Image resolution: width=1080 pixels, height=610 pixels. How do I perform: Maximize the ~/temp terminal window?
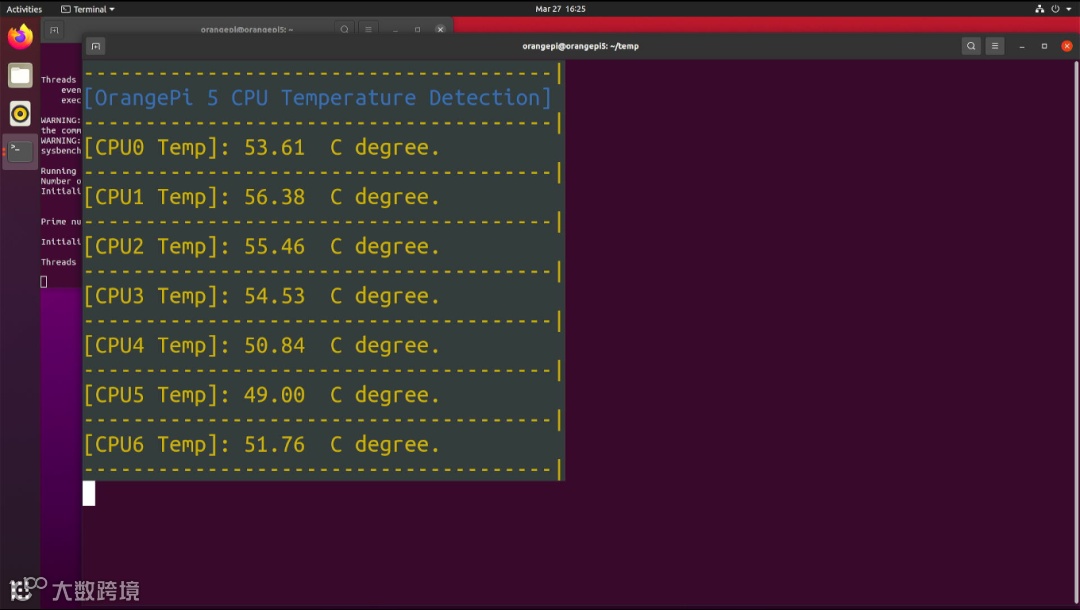coord(1044,46)
